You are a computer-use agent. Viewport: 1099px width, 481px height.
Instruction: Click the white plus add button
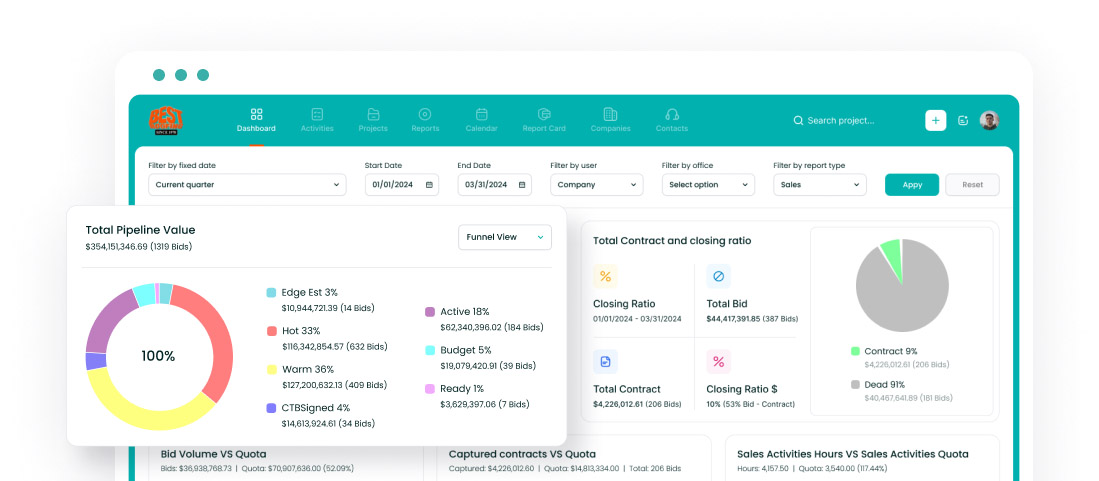pos(935,120)
